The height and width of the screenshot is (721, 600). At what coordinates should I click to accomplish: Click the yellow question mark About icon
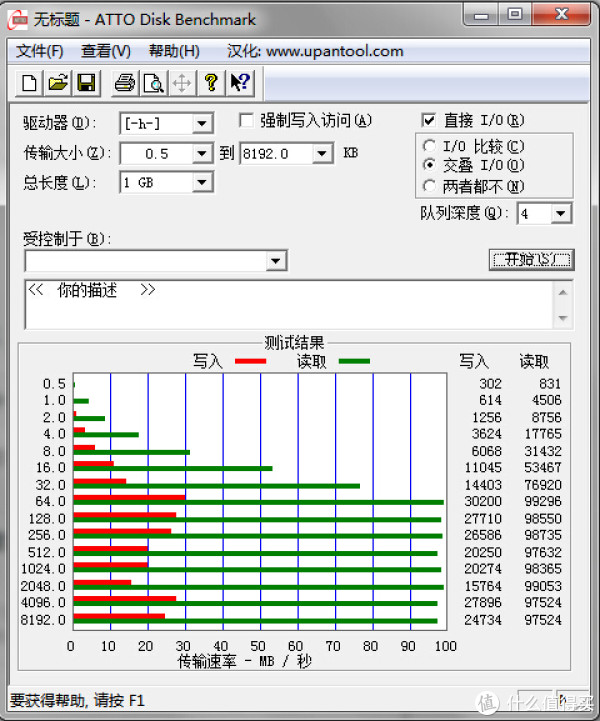pyautogui.click(x=211, y=83)
